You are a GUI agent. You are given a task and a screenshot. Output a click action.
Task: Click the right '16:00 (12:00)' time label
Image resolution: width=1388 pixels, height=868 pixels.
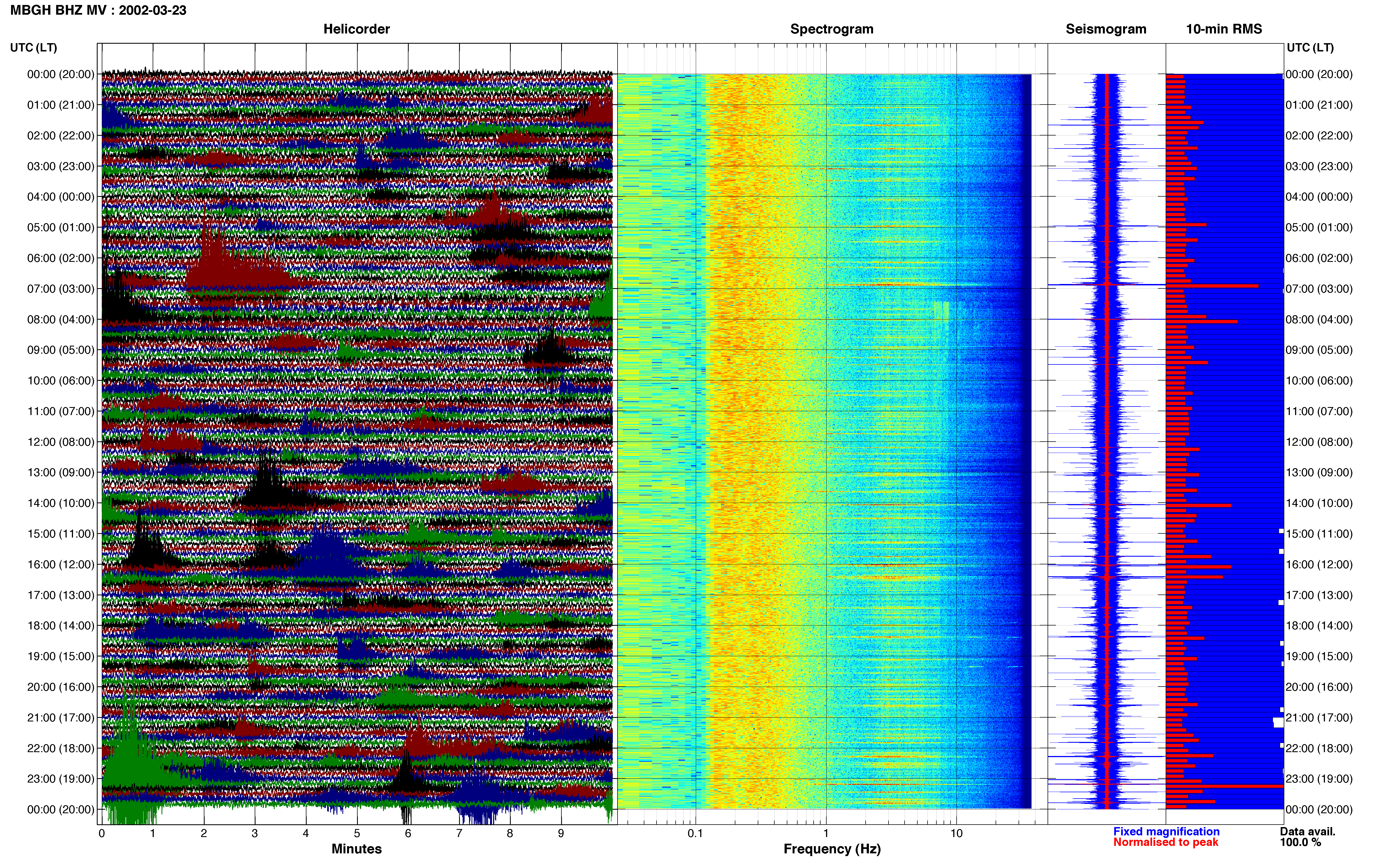click(x=1319, y=564)
